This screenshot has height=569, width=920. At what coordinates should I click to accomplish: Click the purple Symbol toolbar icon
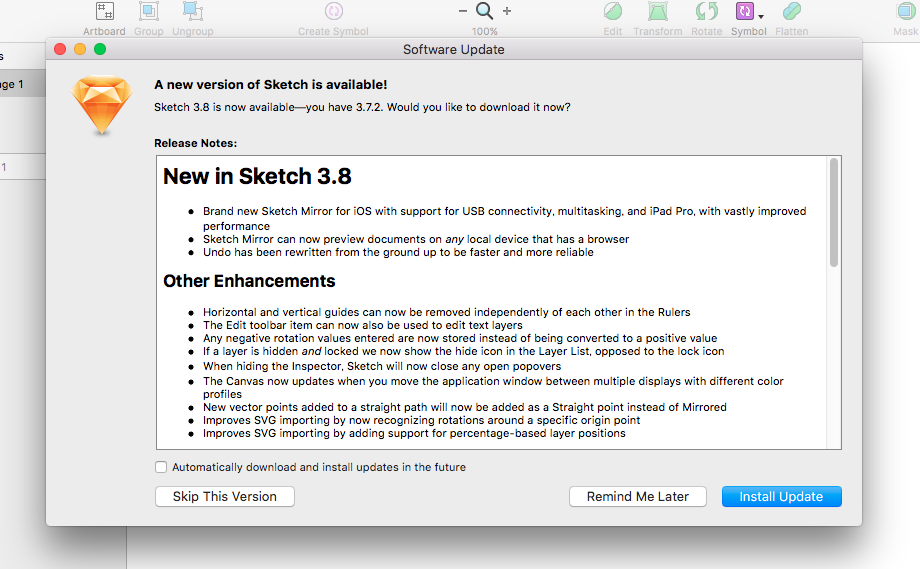coord(745,11)
